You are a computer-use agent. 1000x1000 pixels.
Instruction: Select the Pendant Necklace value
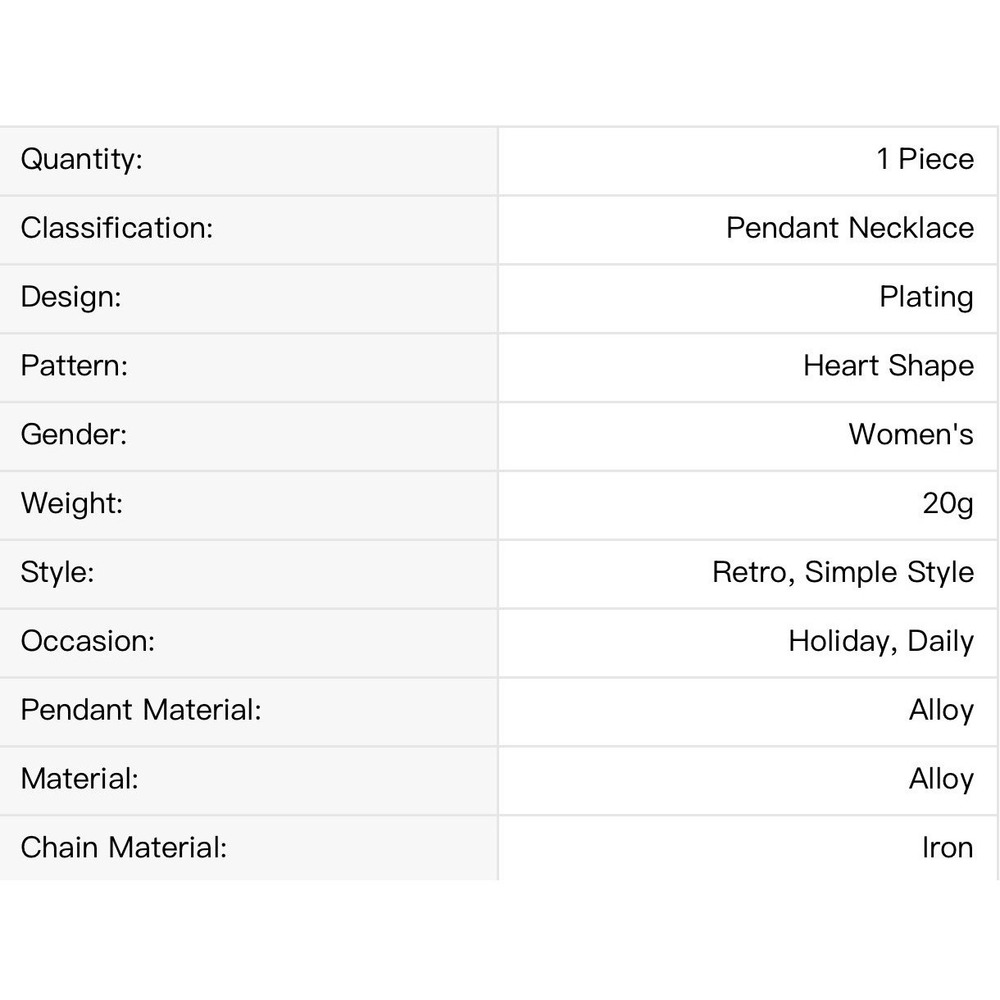tap(849, 228)
